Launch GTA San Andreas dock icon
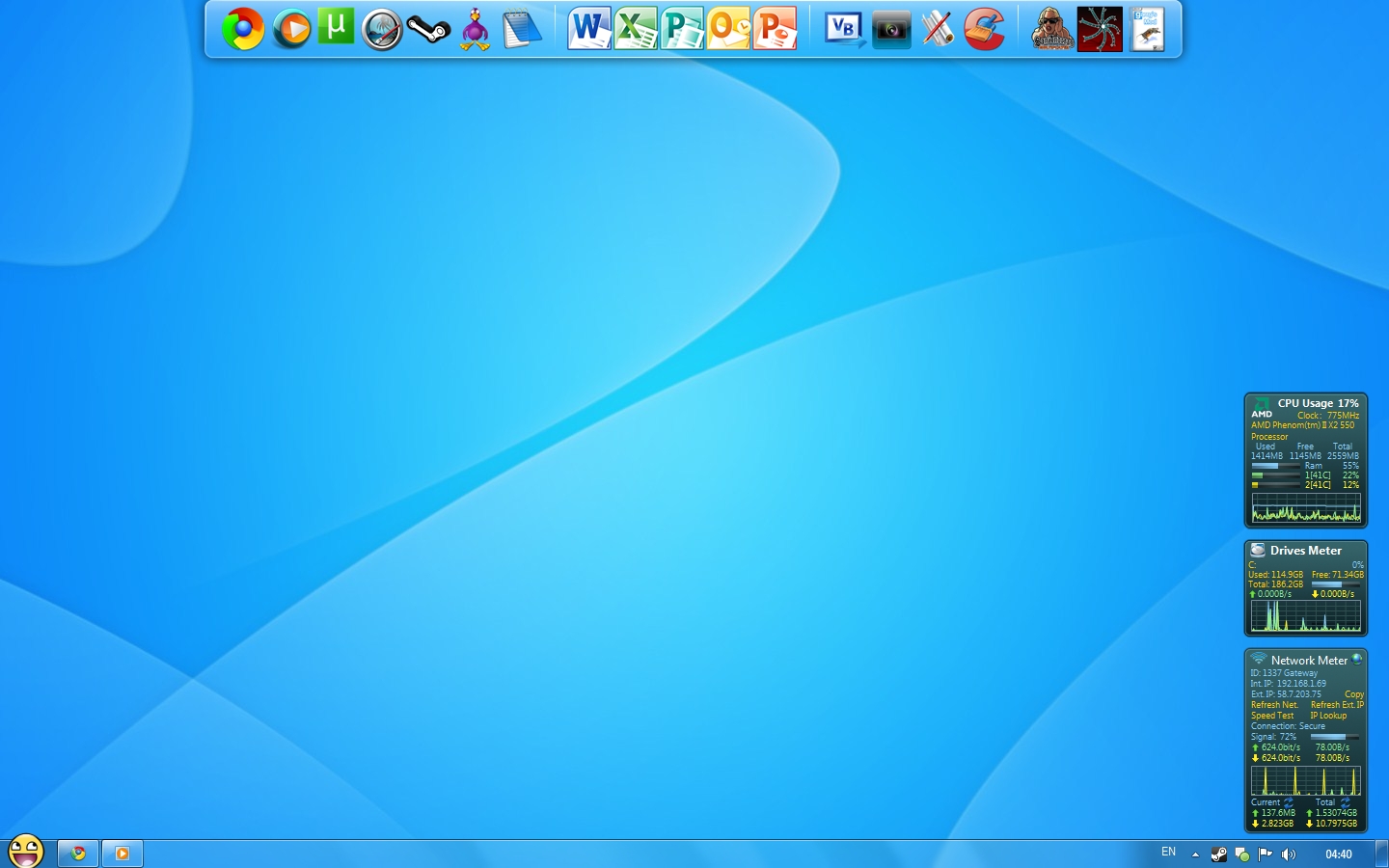The height and width of the screenshot is (868, 1389). [1052, 29]
